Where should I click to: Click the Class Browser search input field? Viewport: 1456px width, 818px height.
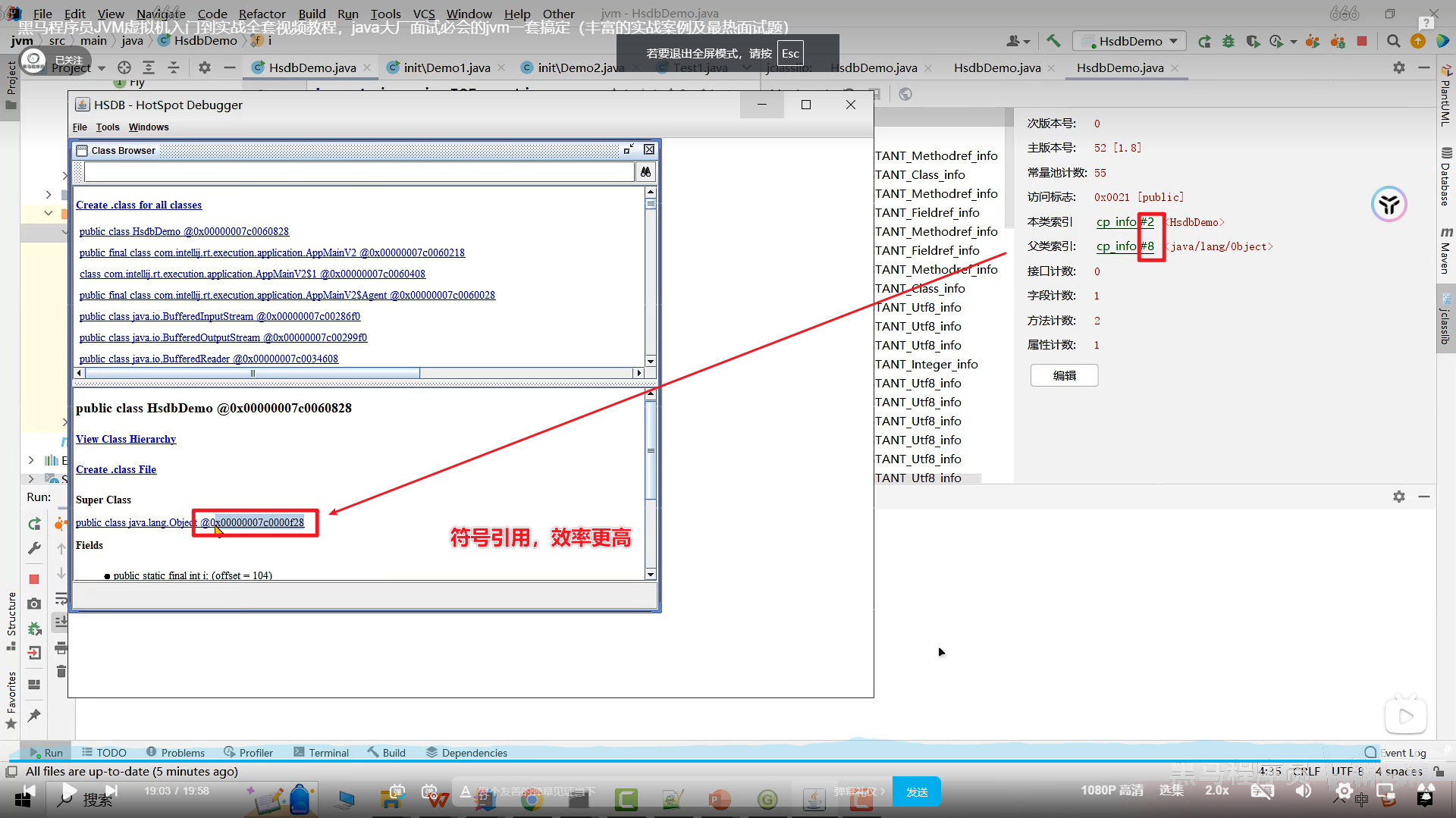[359, 172]
